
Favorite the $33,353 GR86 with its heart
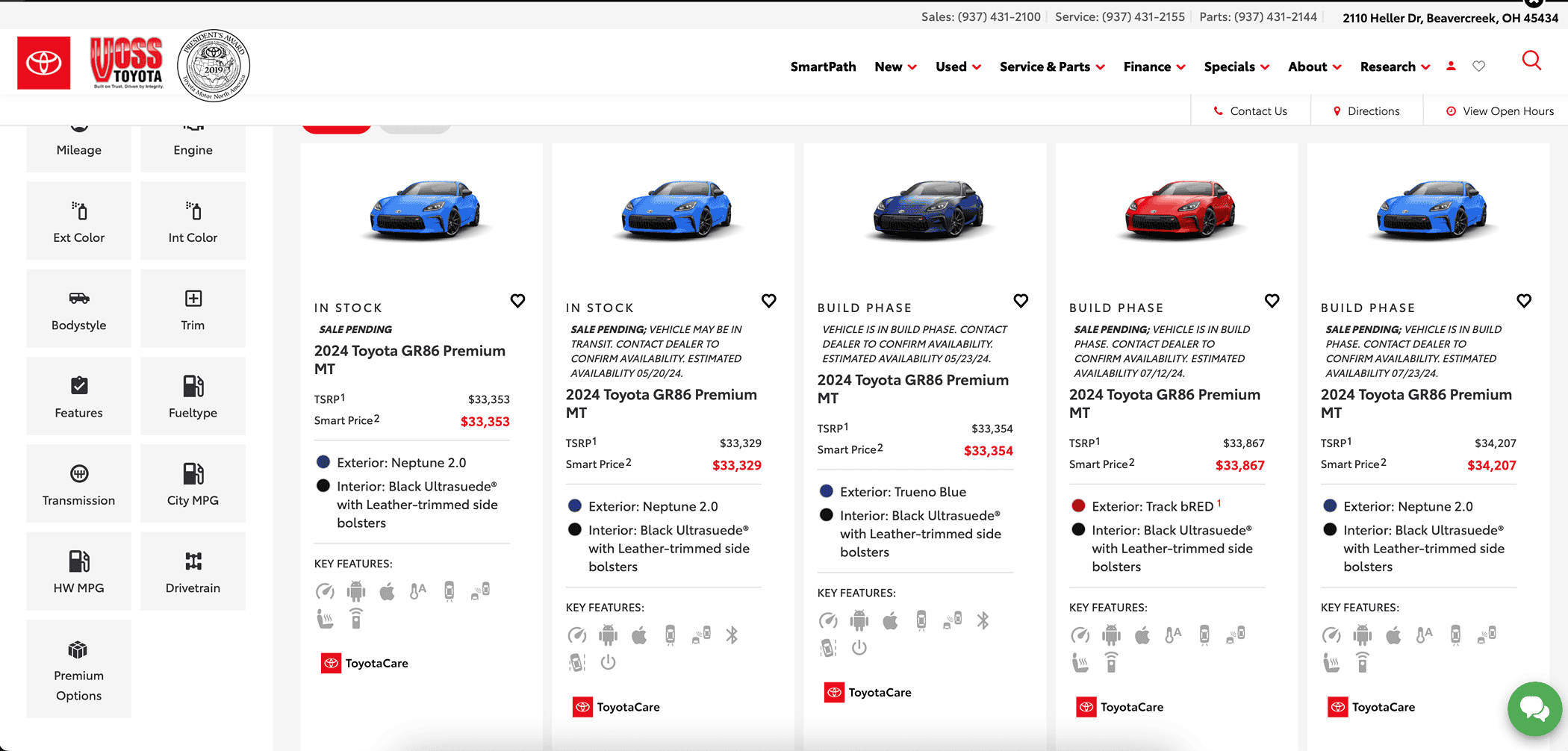[517, 301]
